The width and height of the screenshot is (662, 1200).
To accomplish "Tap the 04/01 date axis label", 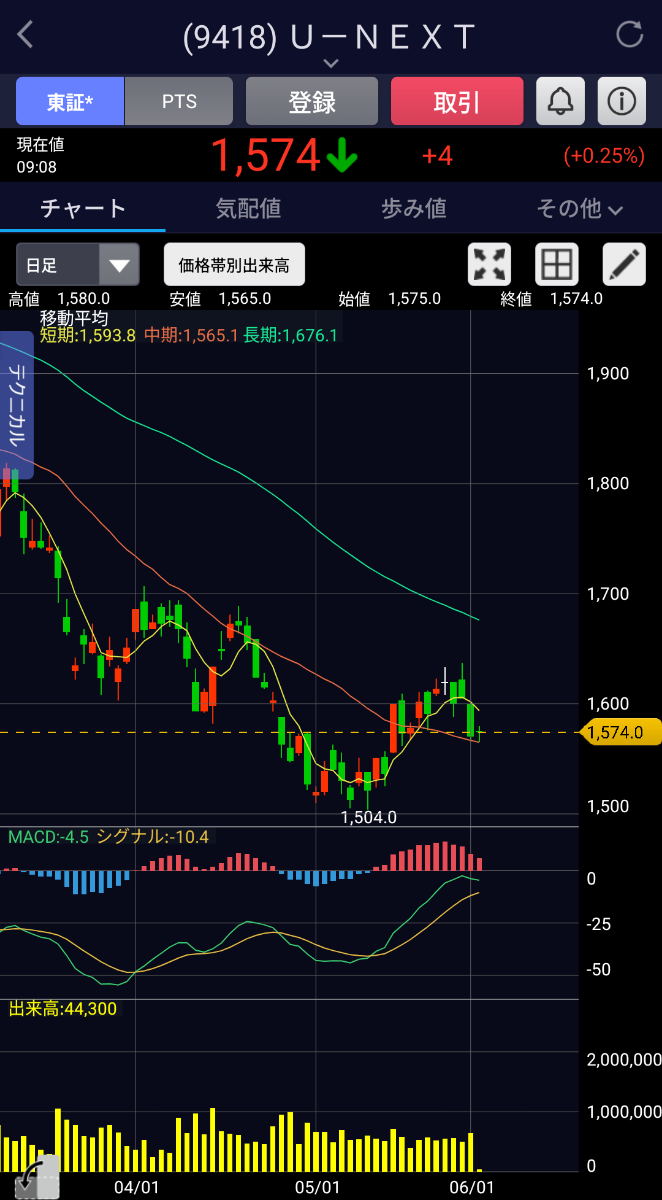I will (137, 1187).
